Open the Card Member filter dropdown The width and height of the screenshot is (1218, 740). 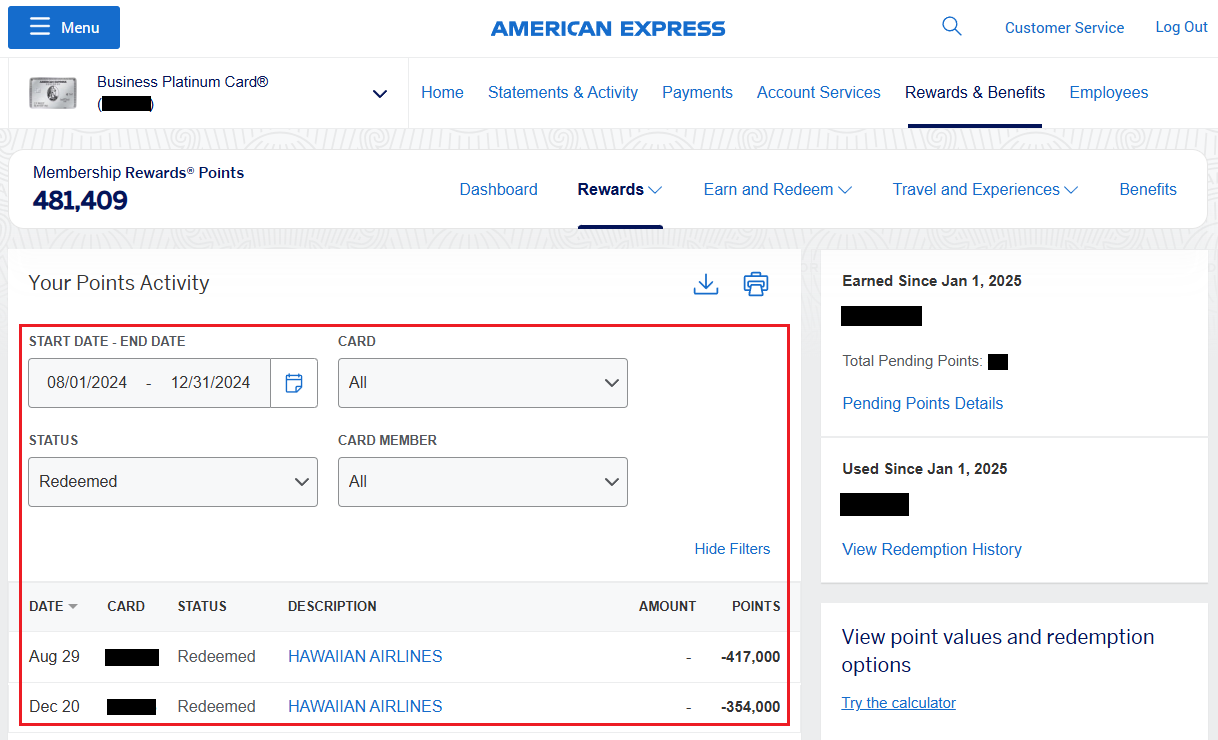pyautogui.click(x=483, y=482)
